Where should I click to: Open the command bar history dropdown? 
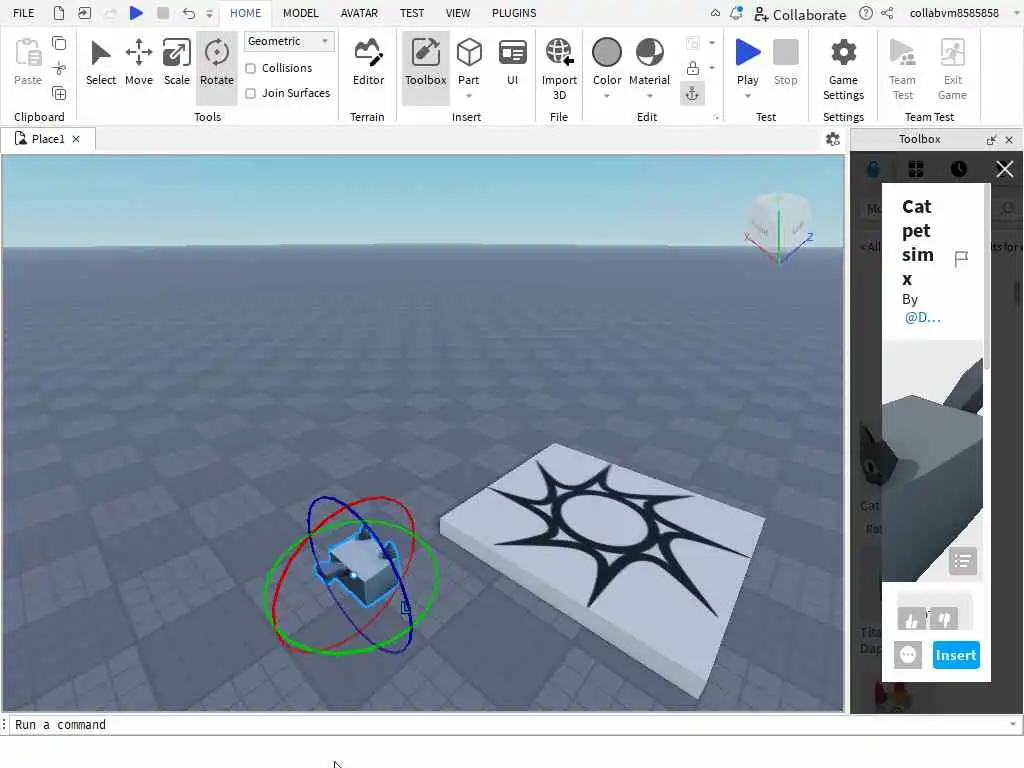coord(1013,724)
